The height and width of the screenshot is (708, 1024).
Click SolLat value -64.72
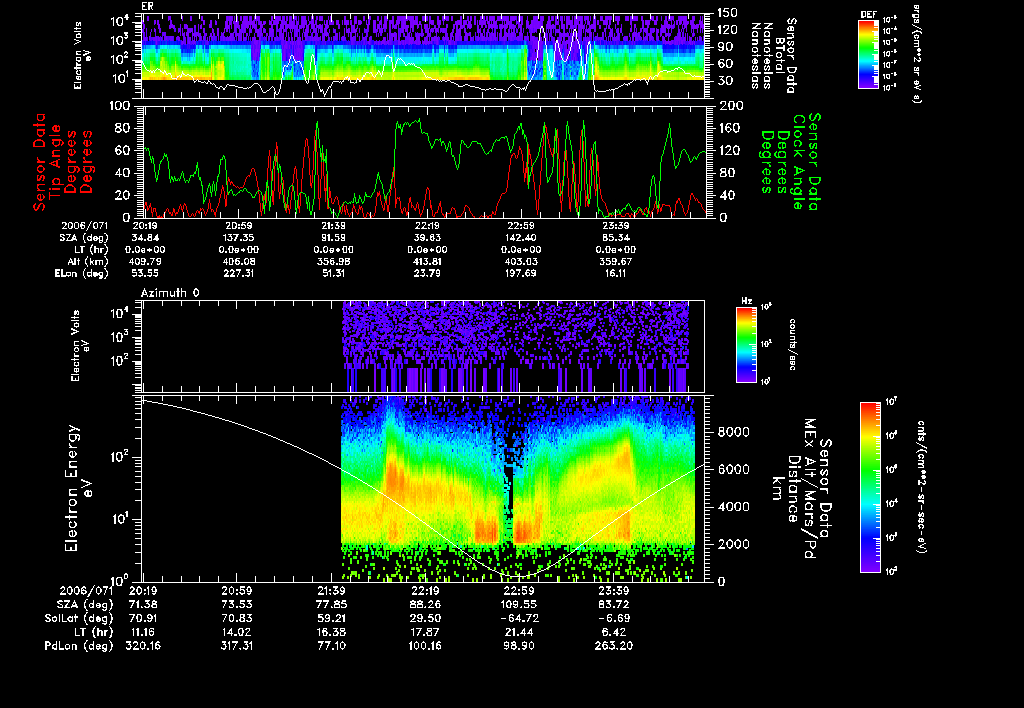519,618
